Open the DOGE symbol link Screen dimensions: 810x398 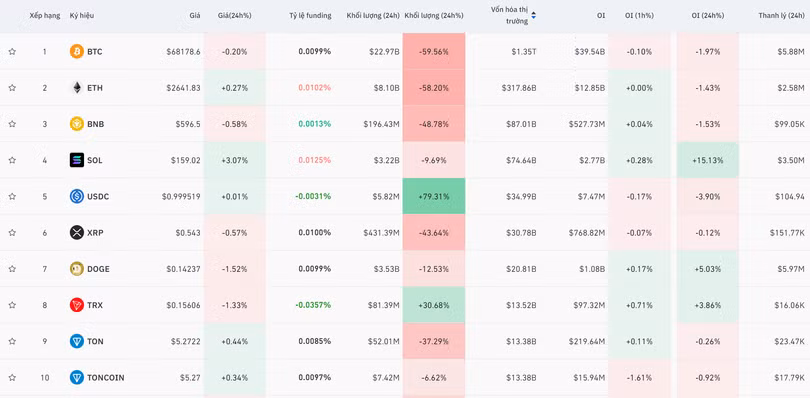(x=98, y=269)
